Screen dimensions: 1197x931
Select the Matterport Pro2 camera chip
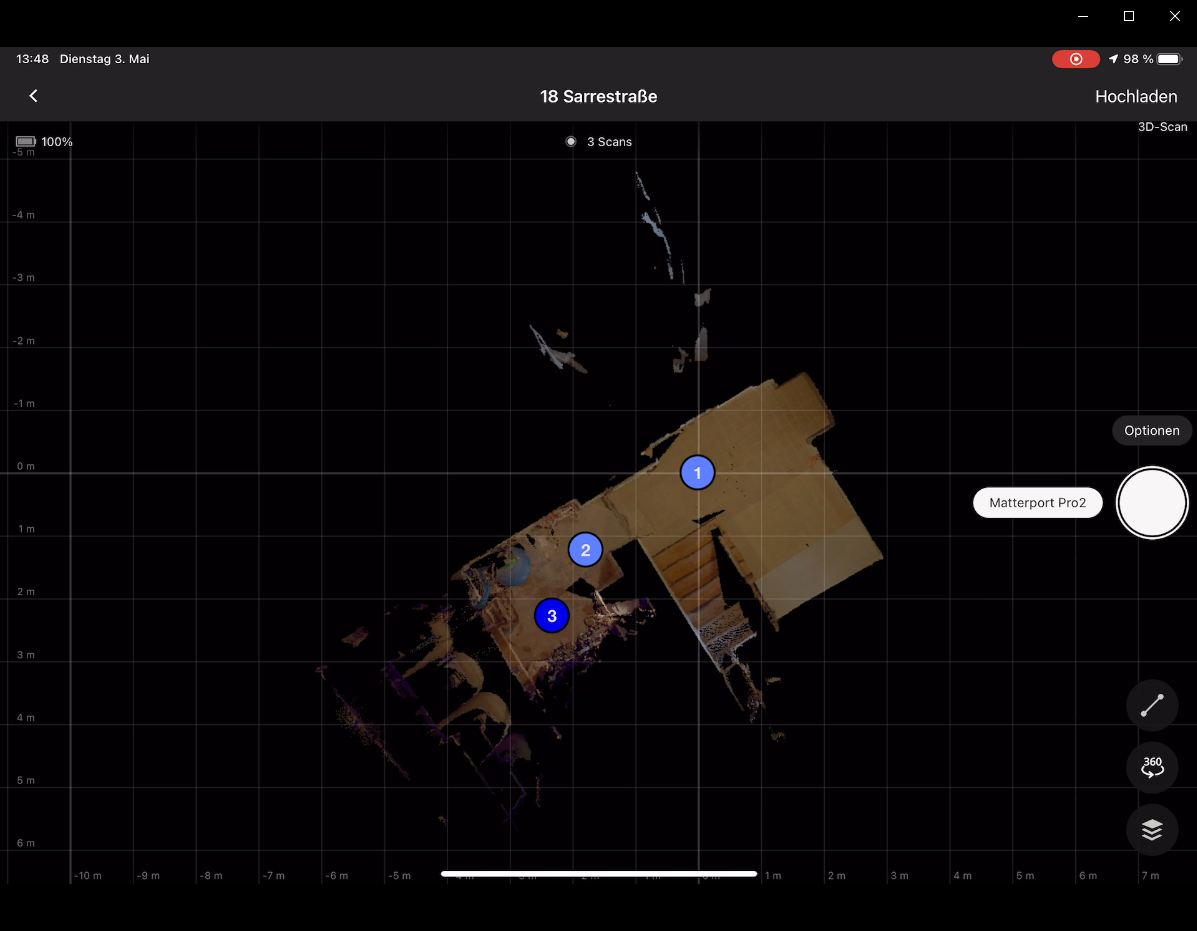pos(1037,503)
